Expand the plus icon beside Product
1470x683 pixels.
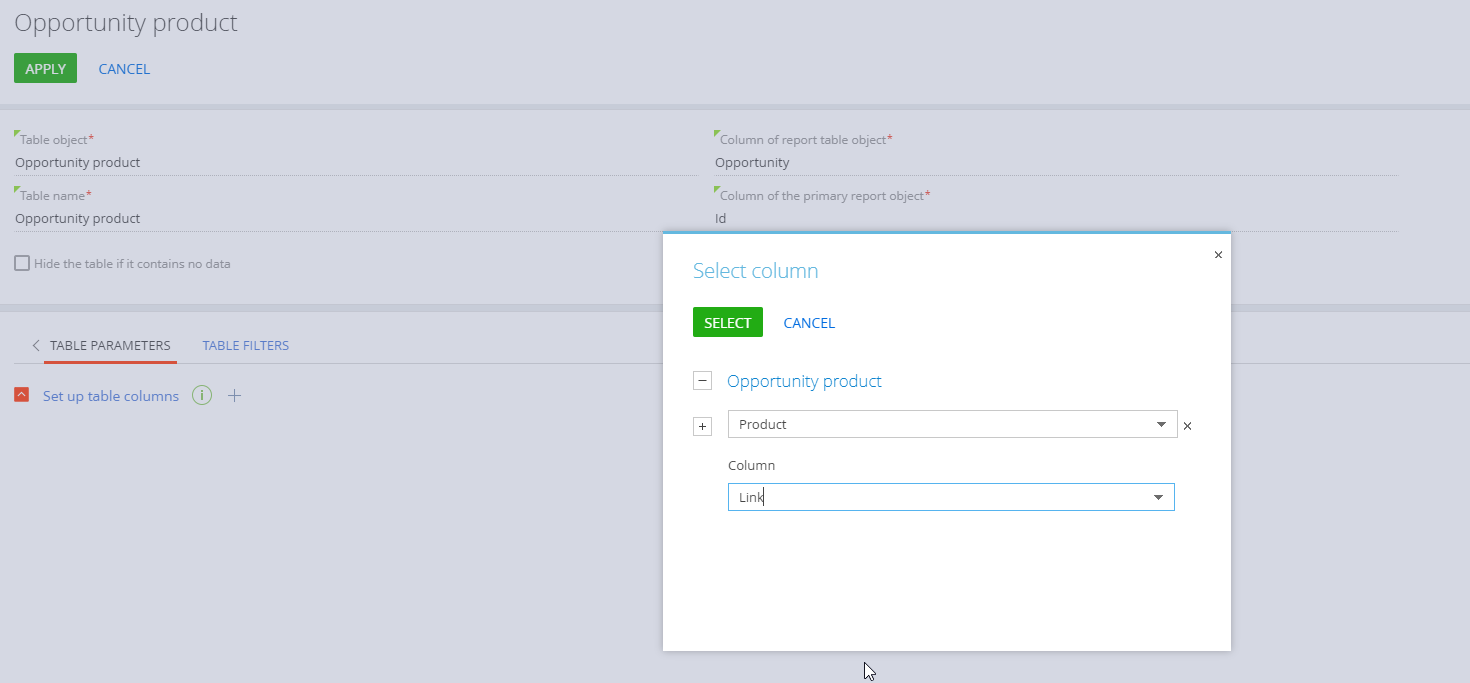click(702, 427)
